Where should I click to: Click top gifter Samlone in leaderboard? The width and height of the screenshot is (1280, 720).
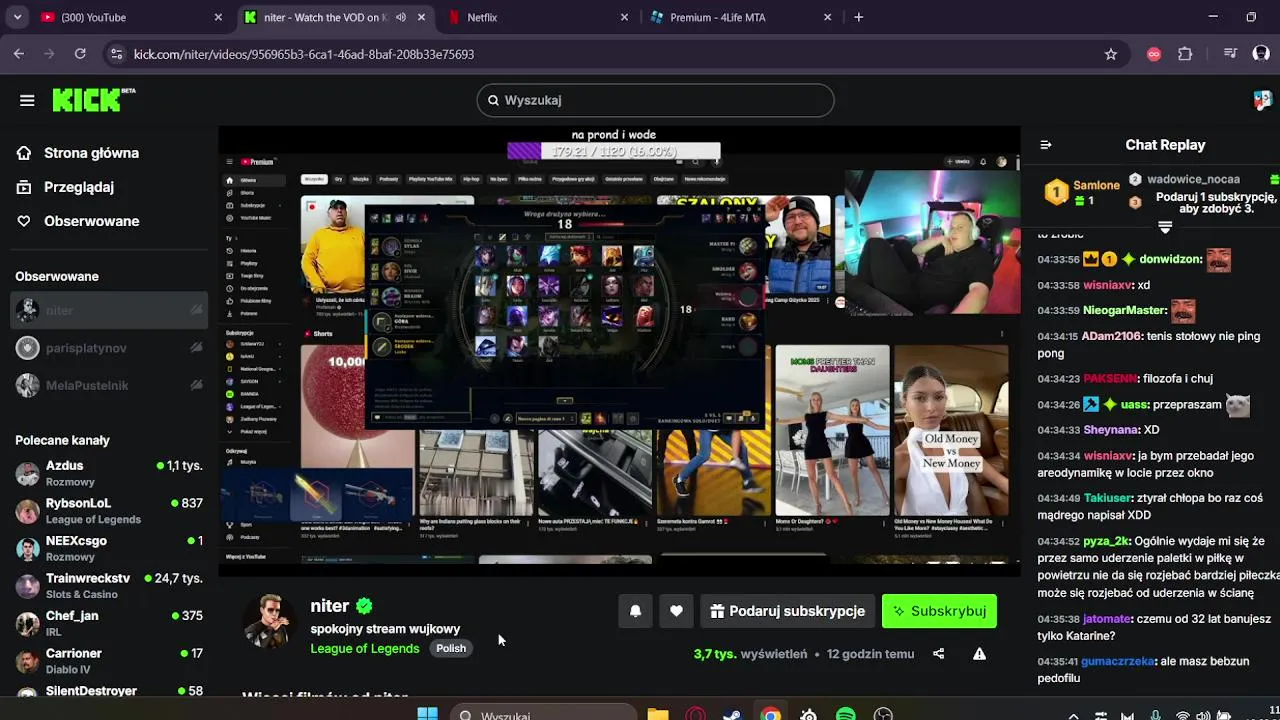click(1096, 185)
